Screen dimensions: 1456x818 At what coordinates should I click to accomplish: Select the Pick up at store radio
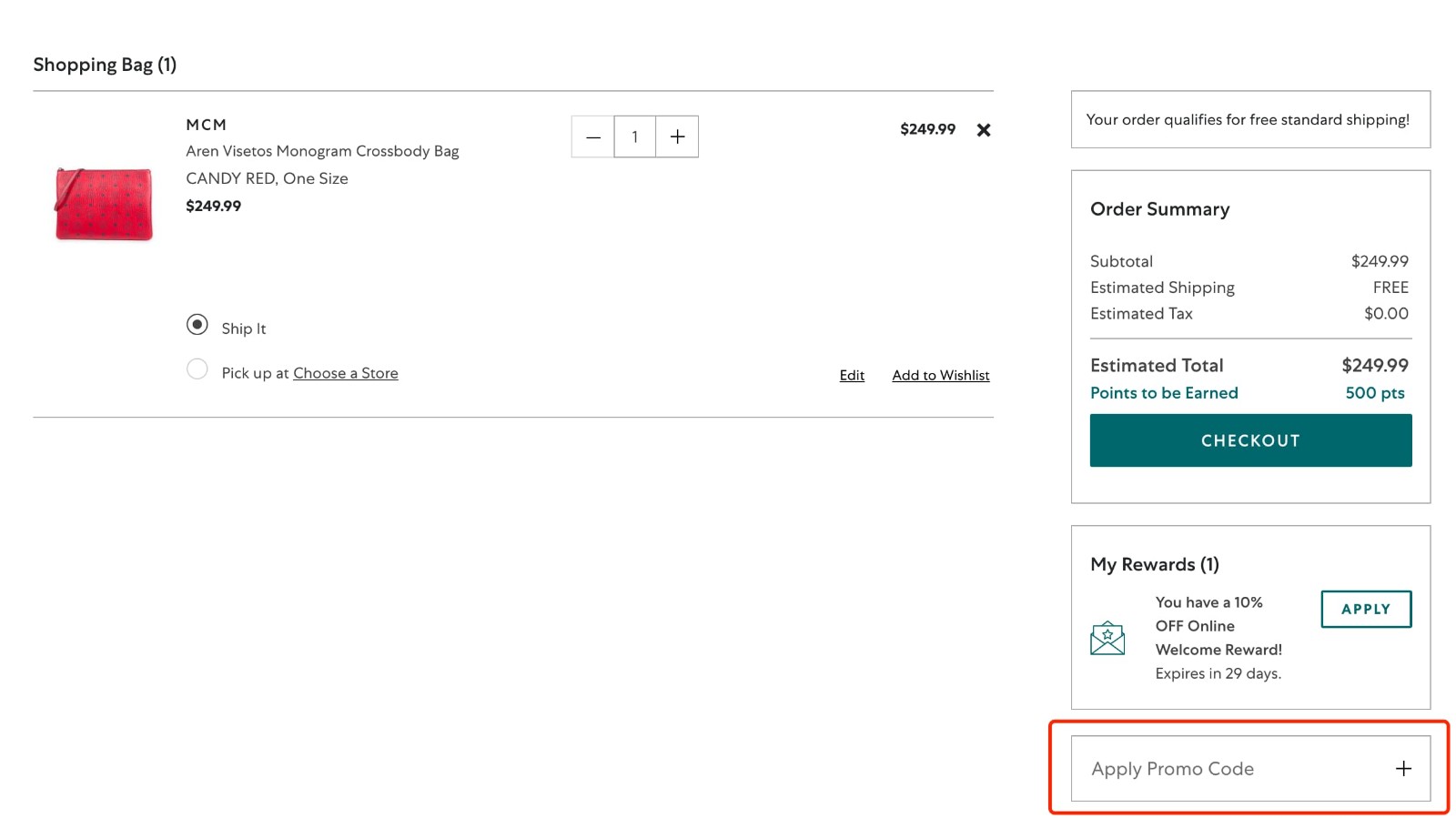point(197,369)
